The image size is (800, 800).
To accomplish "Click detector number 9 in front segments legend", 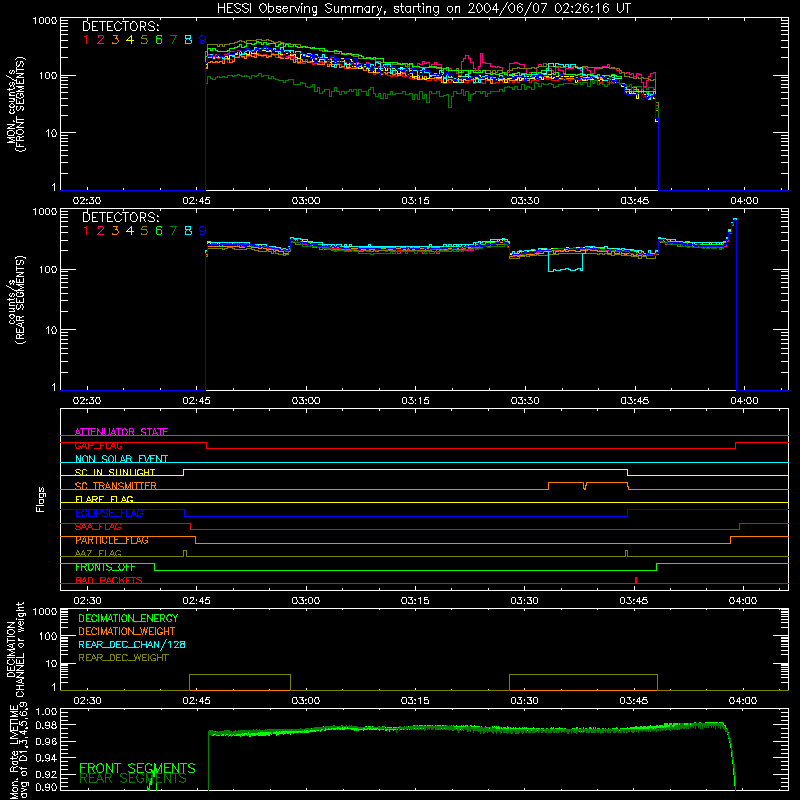I will [x=203, y=40].
